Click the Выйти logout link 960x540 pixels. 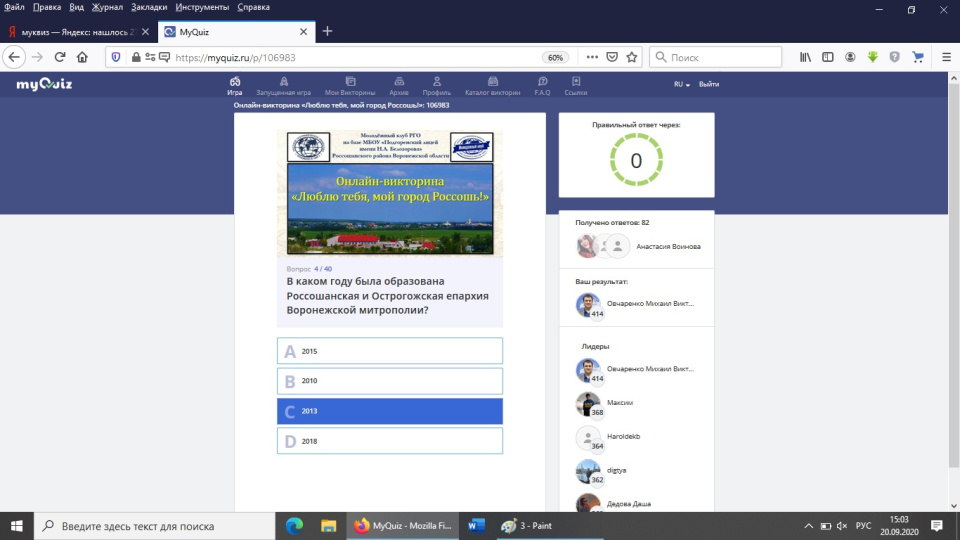(x=708, y=84)
